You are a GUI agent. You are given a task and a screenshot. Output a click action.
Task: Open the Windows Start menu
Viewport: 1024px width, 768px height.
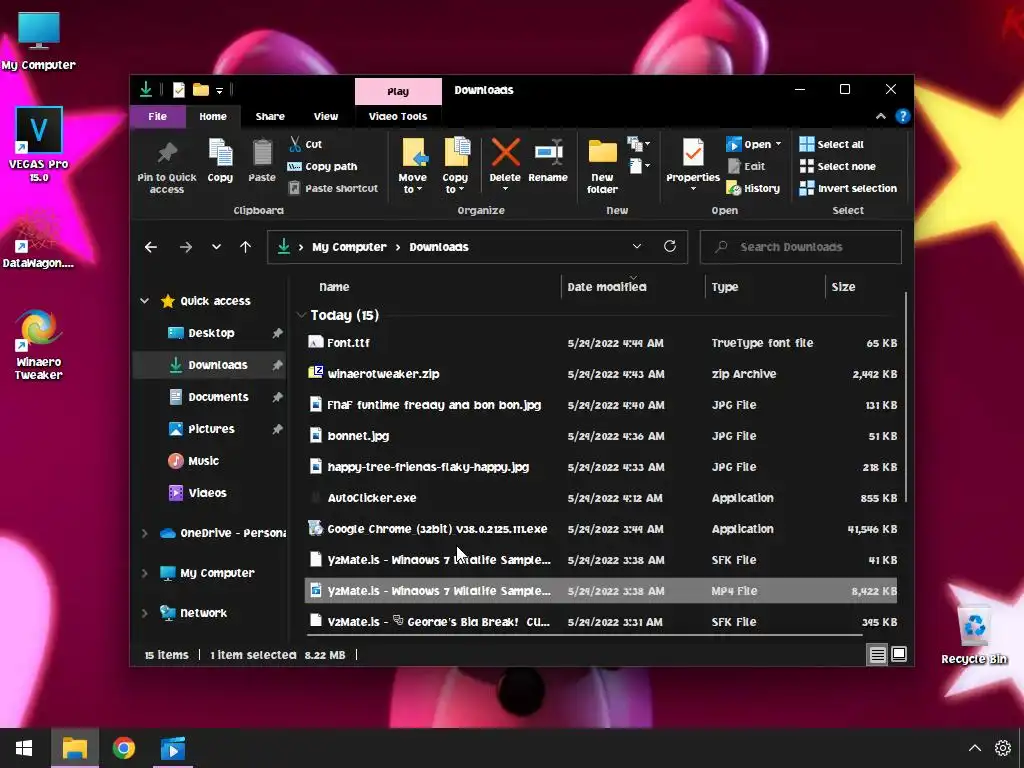24,748
